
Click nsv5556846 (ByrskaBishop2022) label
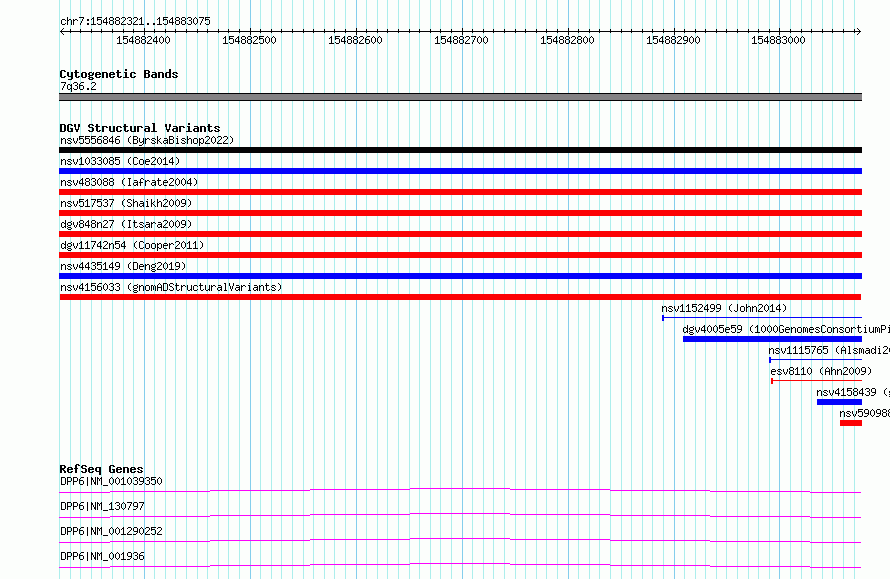pos(147,140)
